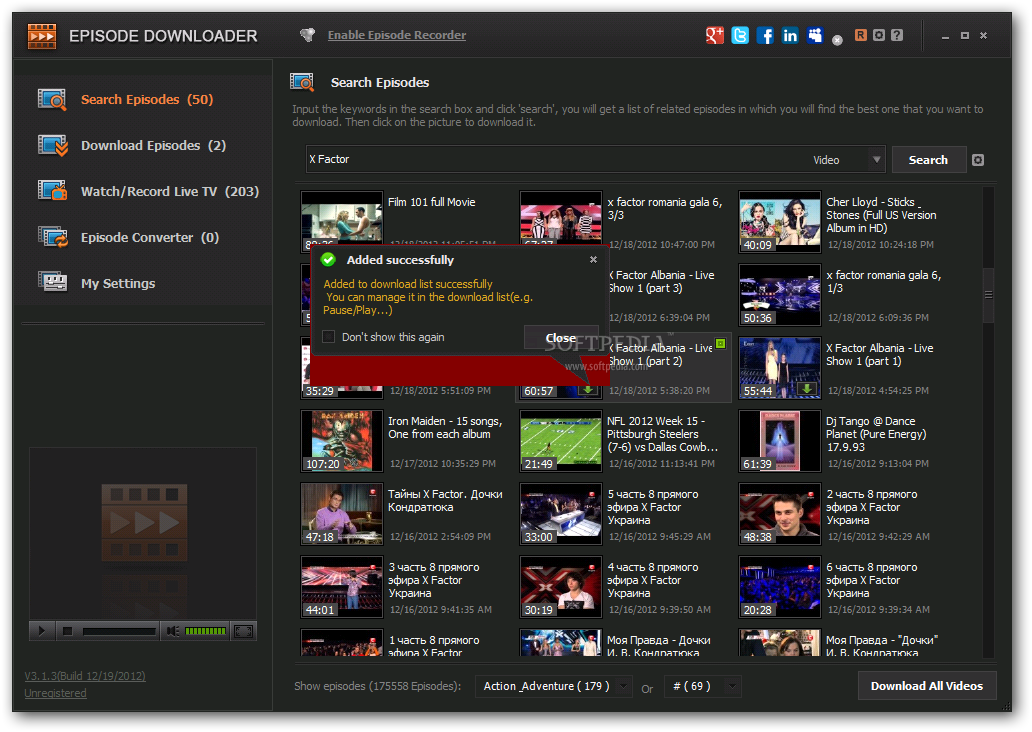Click the Download Episodes sidebar icon
Screen dimensions: 1032x732
click(52, 145)
